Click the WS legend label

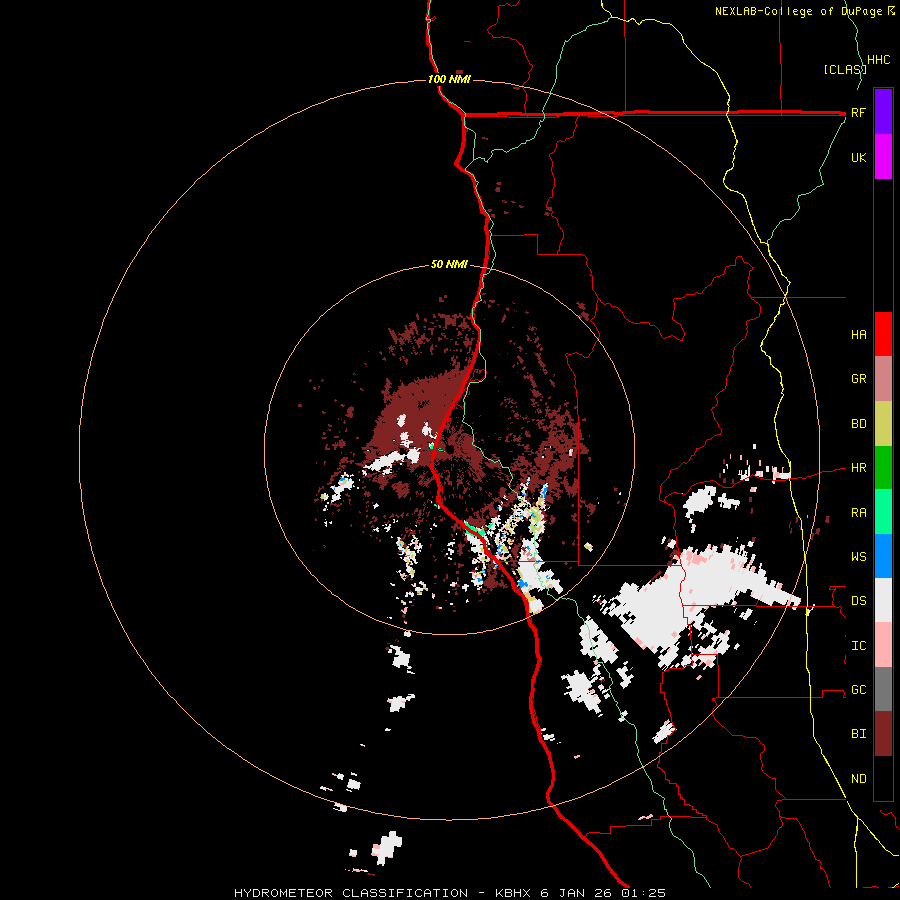[x=858, y=557]
